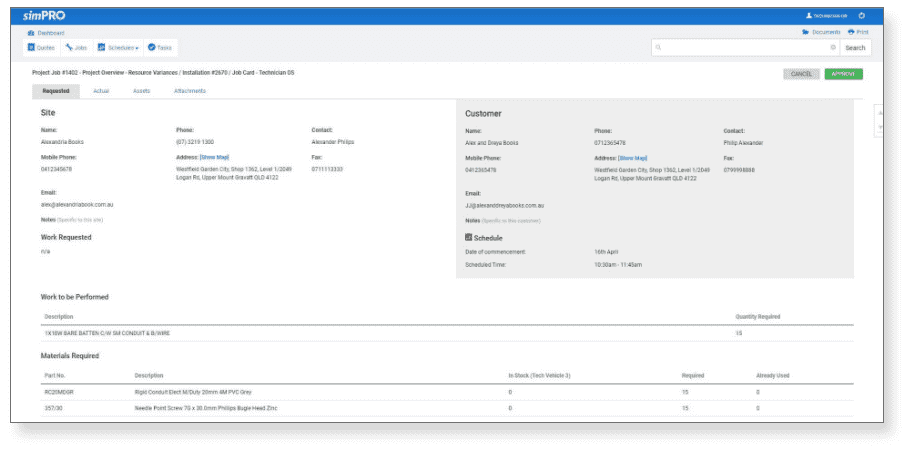Click the In-Stock (Tech Vehicle 3) column header
Screen dimensions: 910x452
[539, 376]
